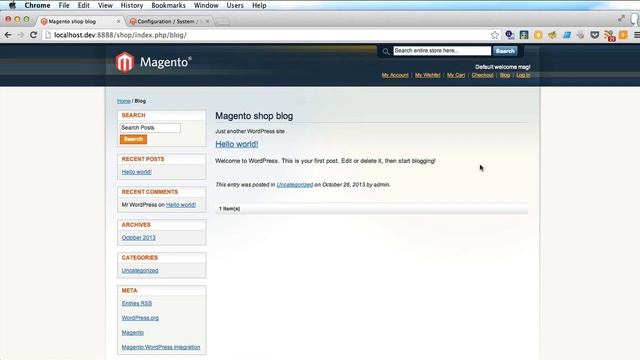
Task: Open the Users menu
Action: [x=235, y=5]
